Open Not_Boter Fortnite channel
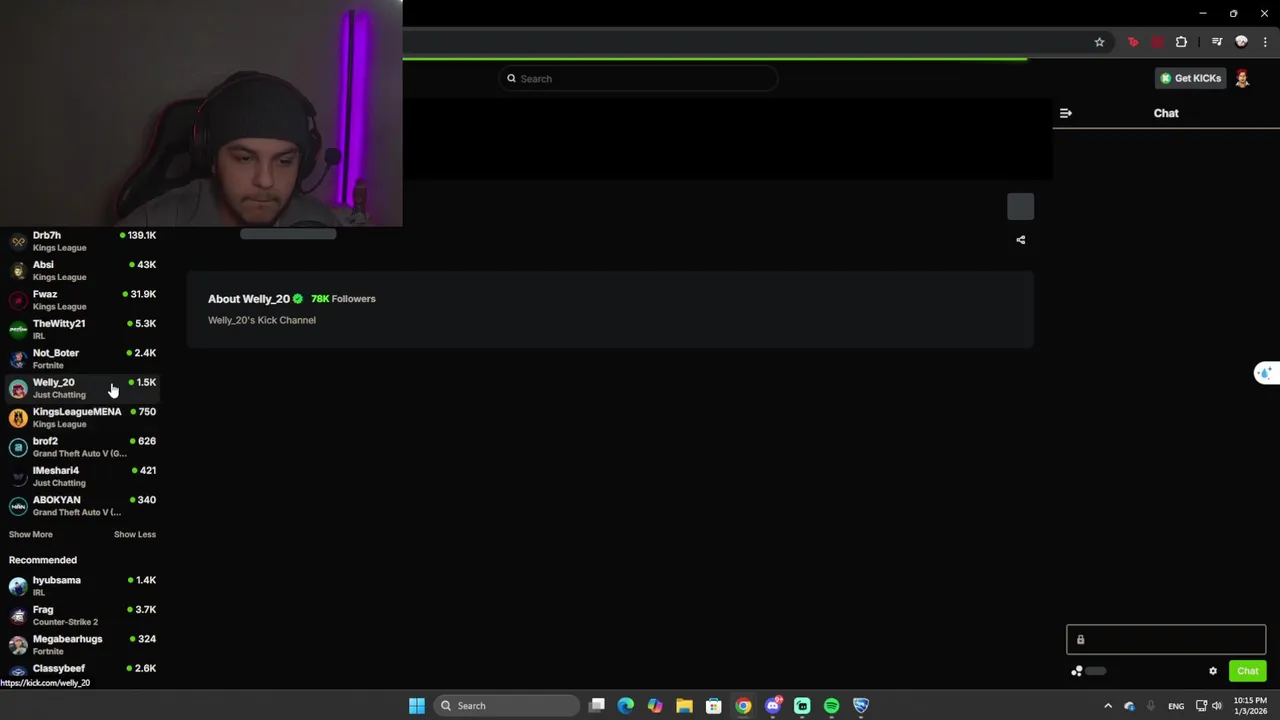 82,358
